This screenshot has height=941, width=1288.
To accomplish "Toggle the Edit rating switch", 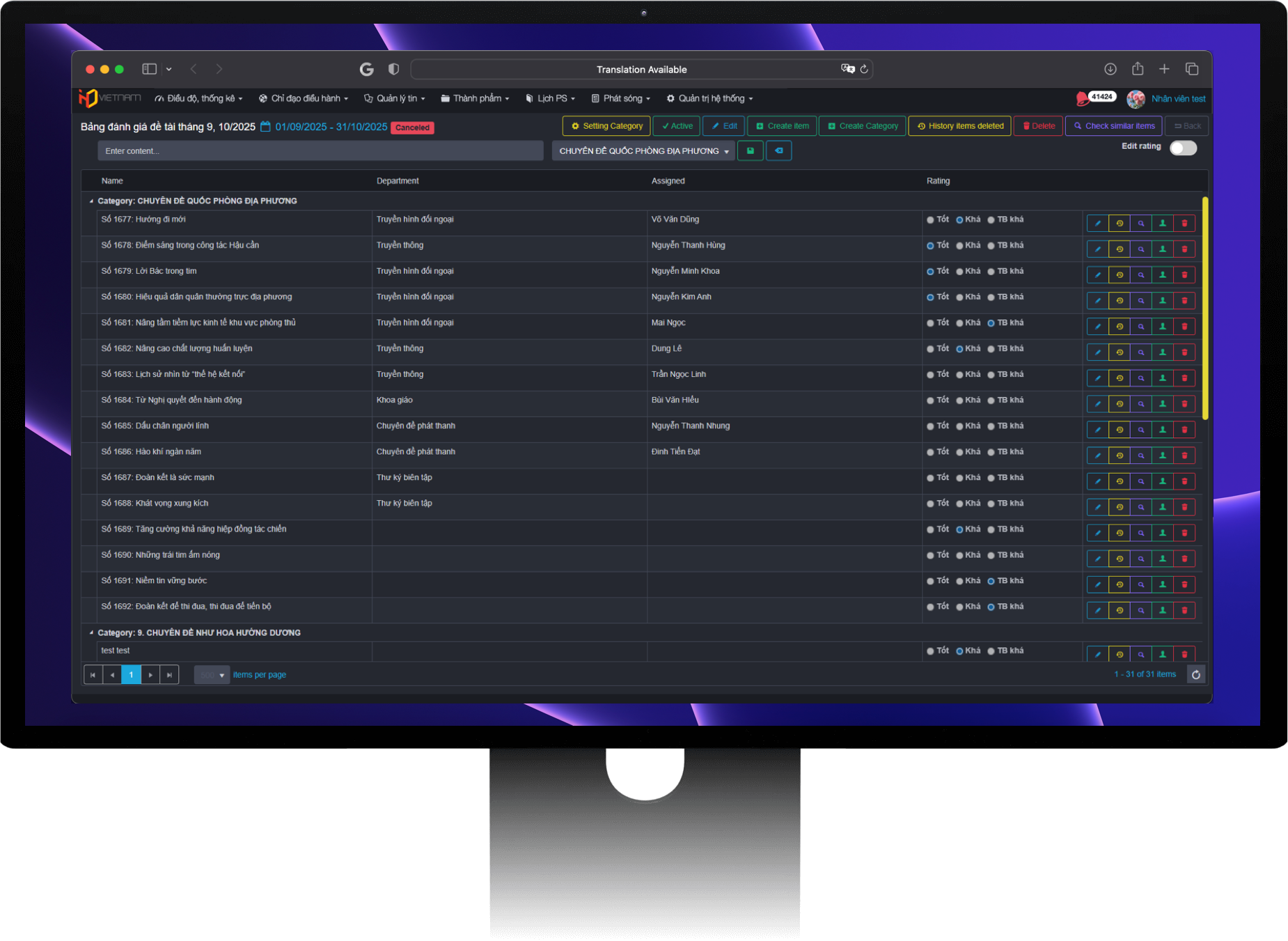I will 1183,148.
